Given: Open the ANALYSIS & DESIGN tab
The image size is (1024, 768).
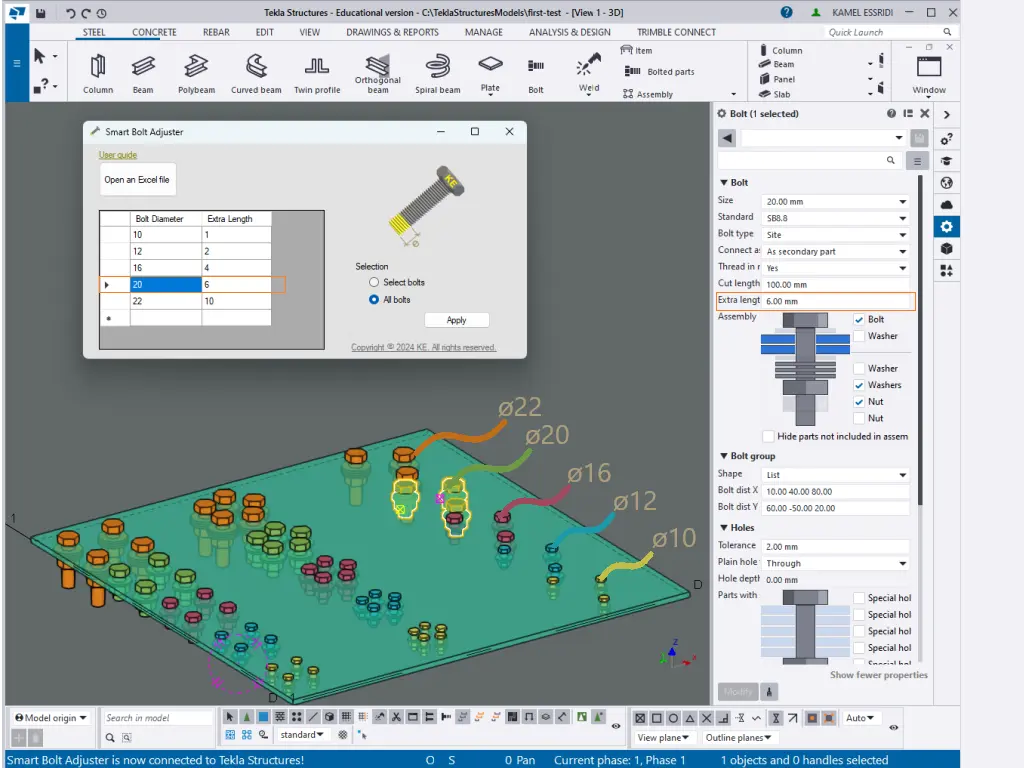Looking at the screenshot, I should tap(569, 32).
